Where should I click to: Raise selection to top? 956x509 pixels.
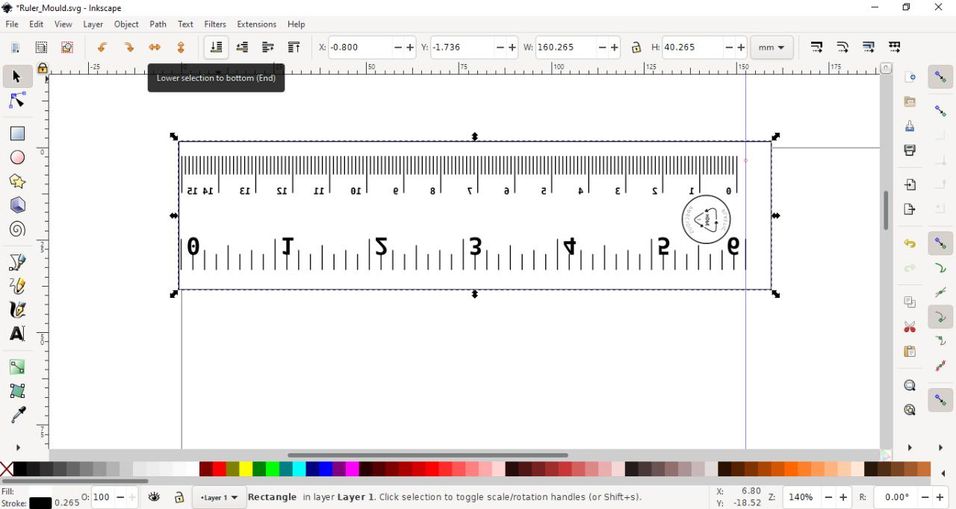click(294, 47)
